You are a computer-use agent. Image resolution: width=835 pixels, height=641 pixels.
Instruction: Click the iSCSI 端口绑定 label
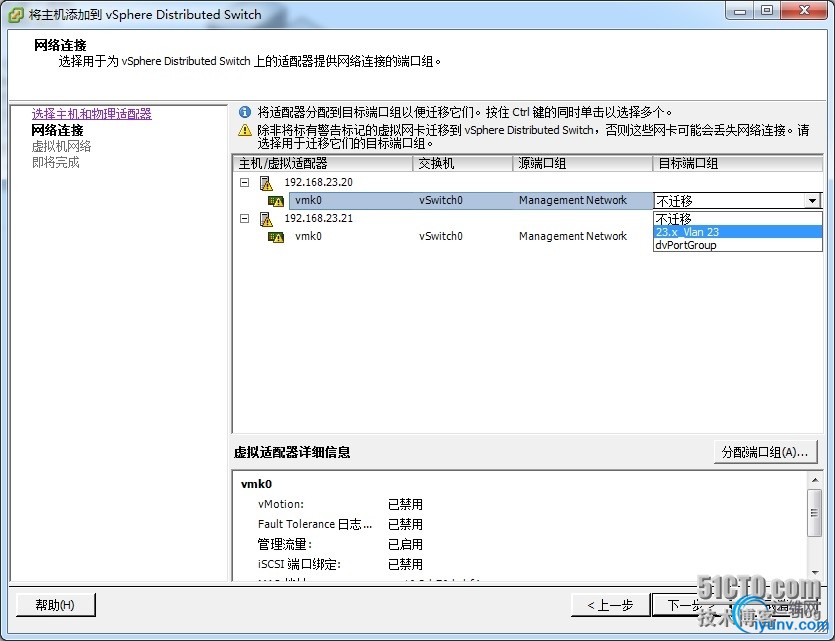pyautogui.click(x=299, y=564)
